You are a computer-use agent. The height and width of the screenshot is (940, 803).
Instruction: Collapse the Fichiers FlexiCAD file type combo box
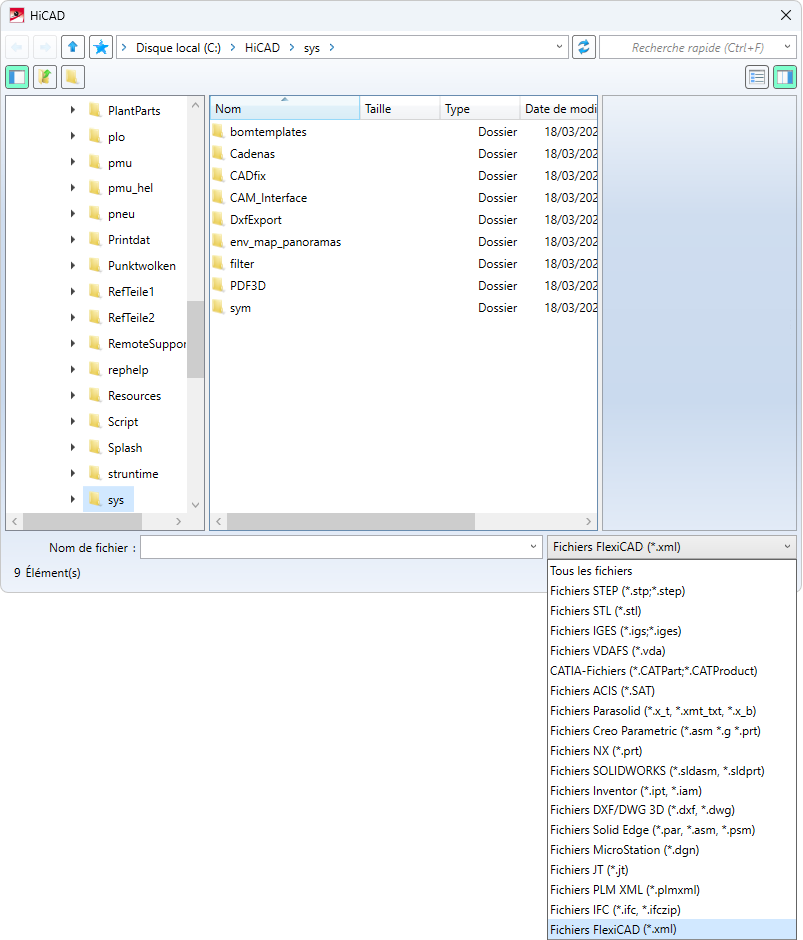(672, 547)
